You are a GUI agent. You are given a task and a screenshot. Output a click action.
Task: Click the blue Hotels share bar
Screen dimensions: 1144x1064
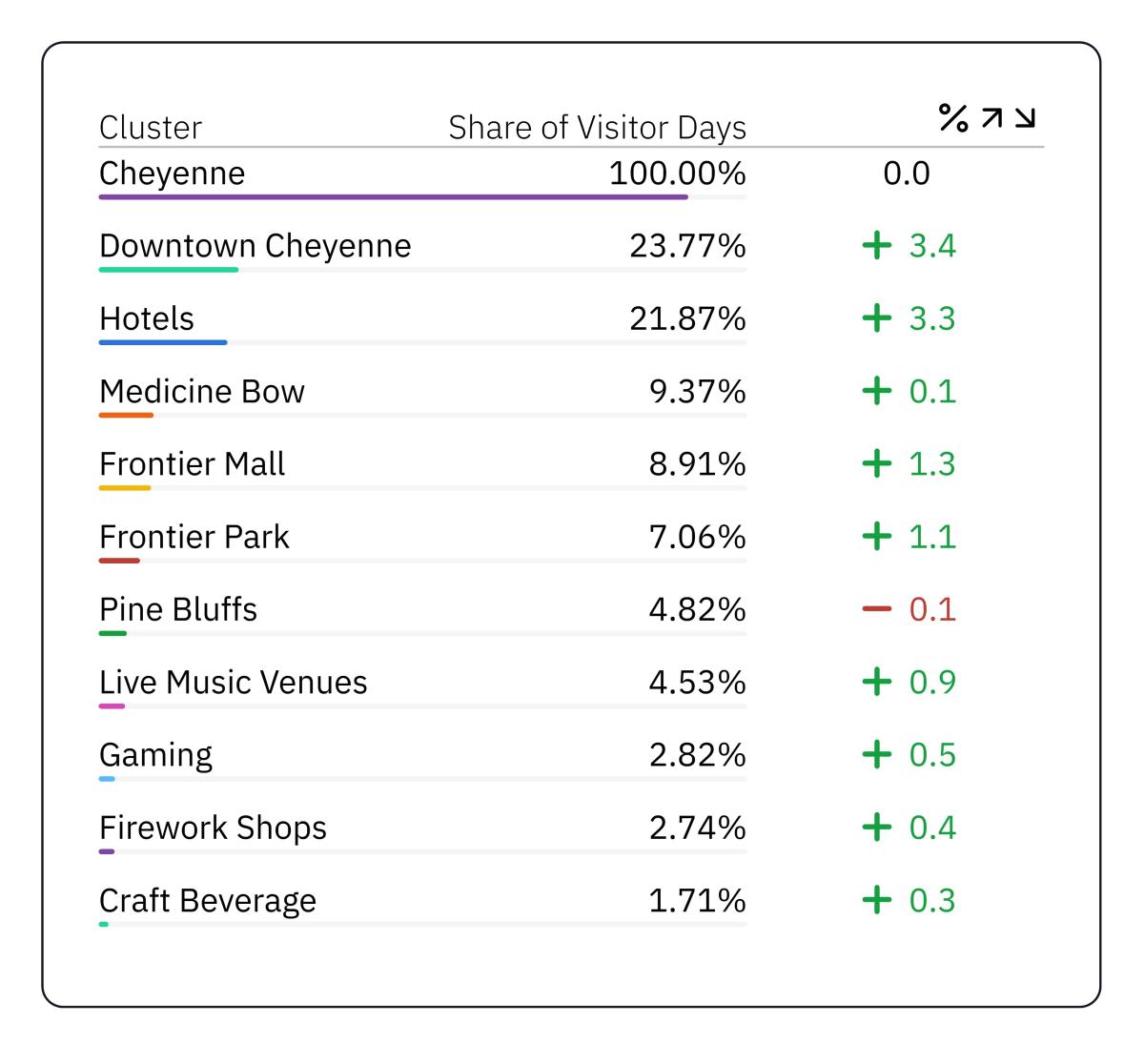coord(163,342)
